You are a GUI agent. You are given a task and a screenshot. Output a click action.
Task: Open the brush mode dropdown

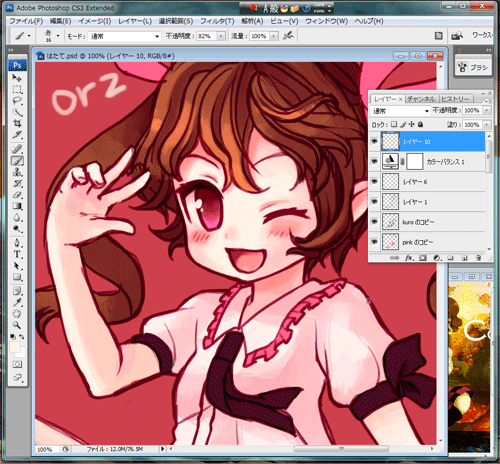pyautogui.click(x=125, y=36)
